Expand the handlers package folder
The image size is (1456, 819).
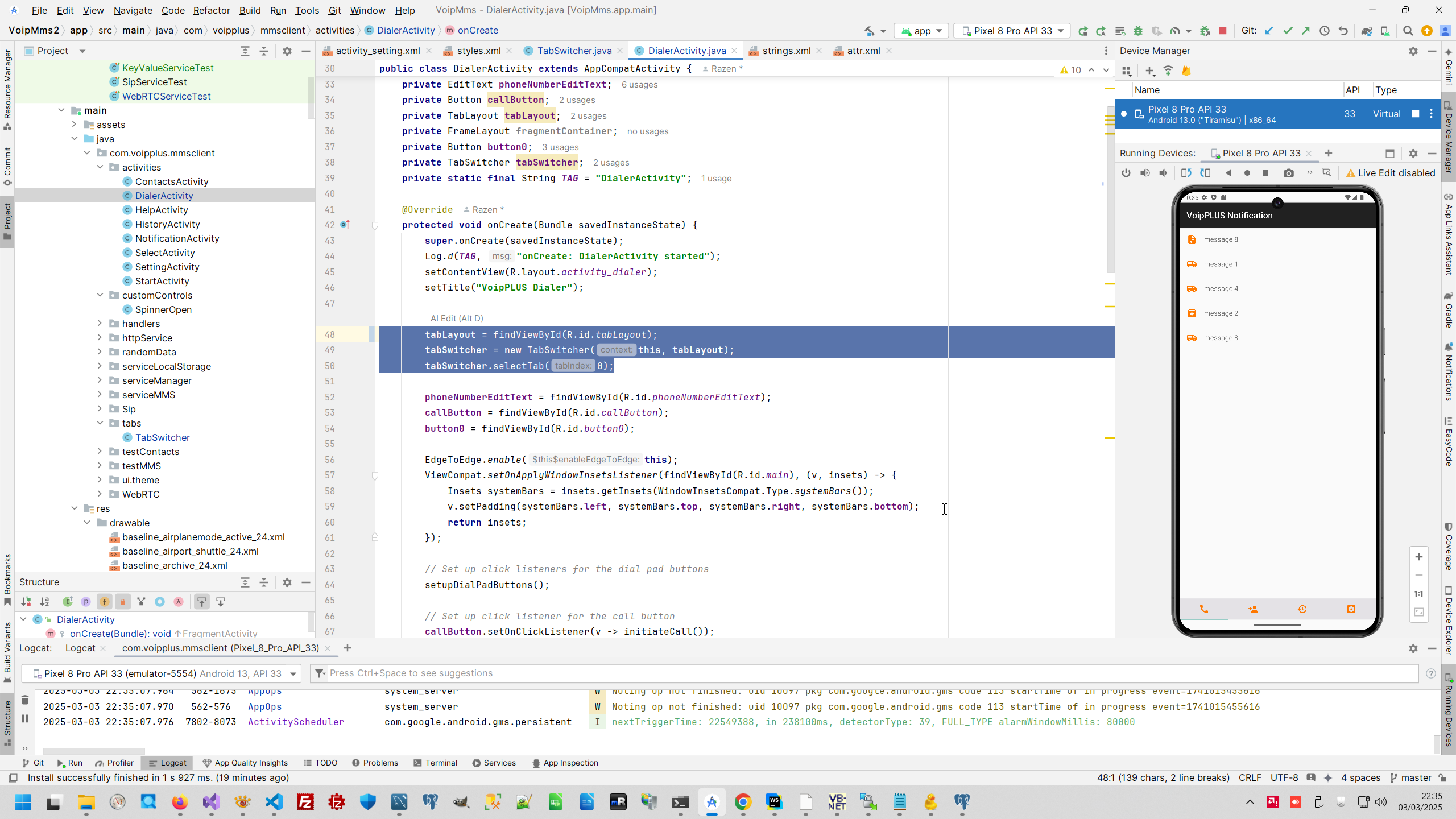[100, 324]
